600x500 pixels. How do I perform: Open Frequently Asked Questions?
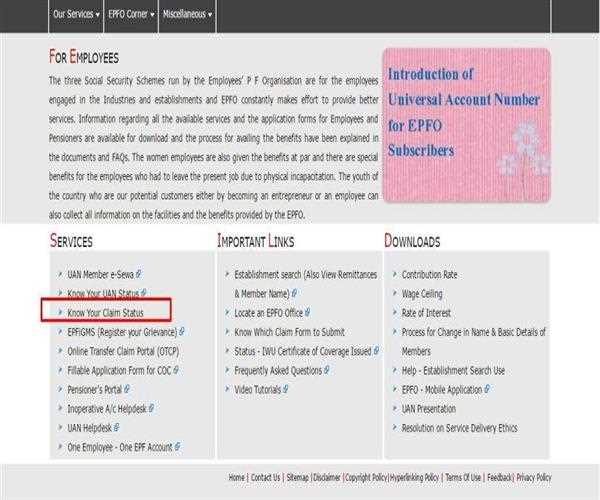pyautogui.click(x=278, y=370)
